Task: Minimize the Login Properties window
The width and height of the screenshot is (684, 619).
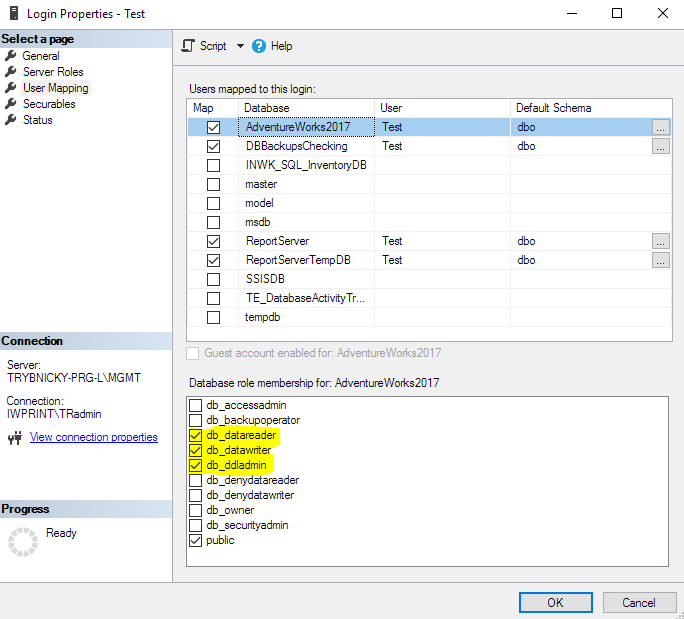Action: 572,13
